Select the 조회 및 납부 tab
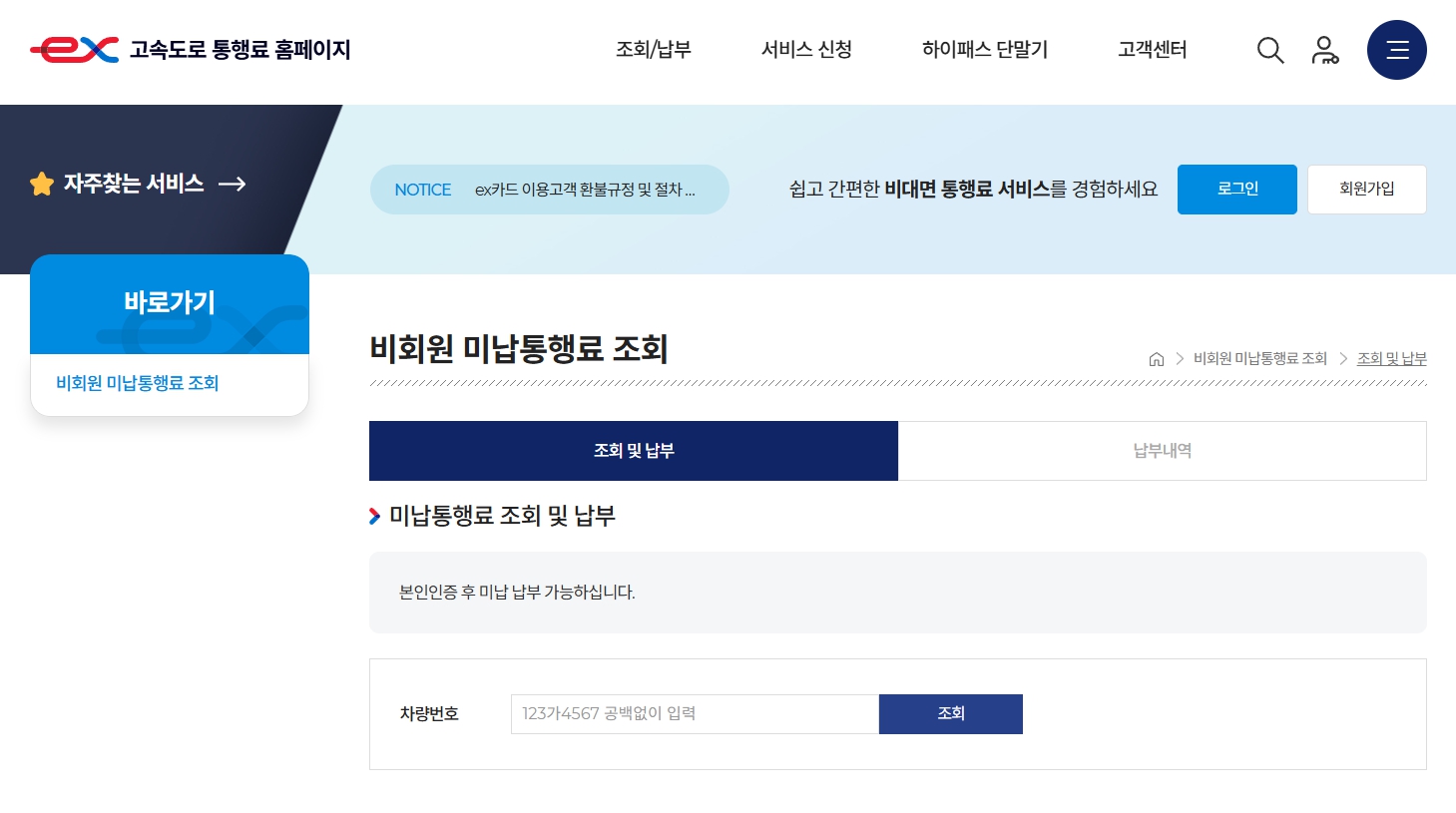Viewport: 1456px width, 813px height. pyautogui.click(x=633, y=451)
